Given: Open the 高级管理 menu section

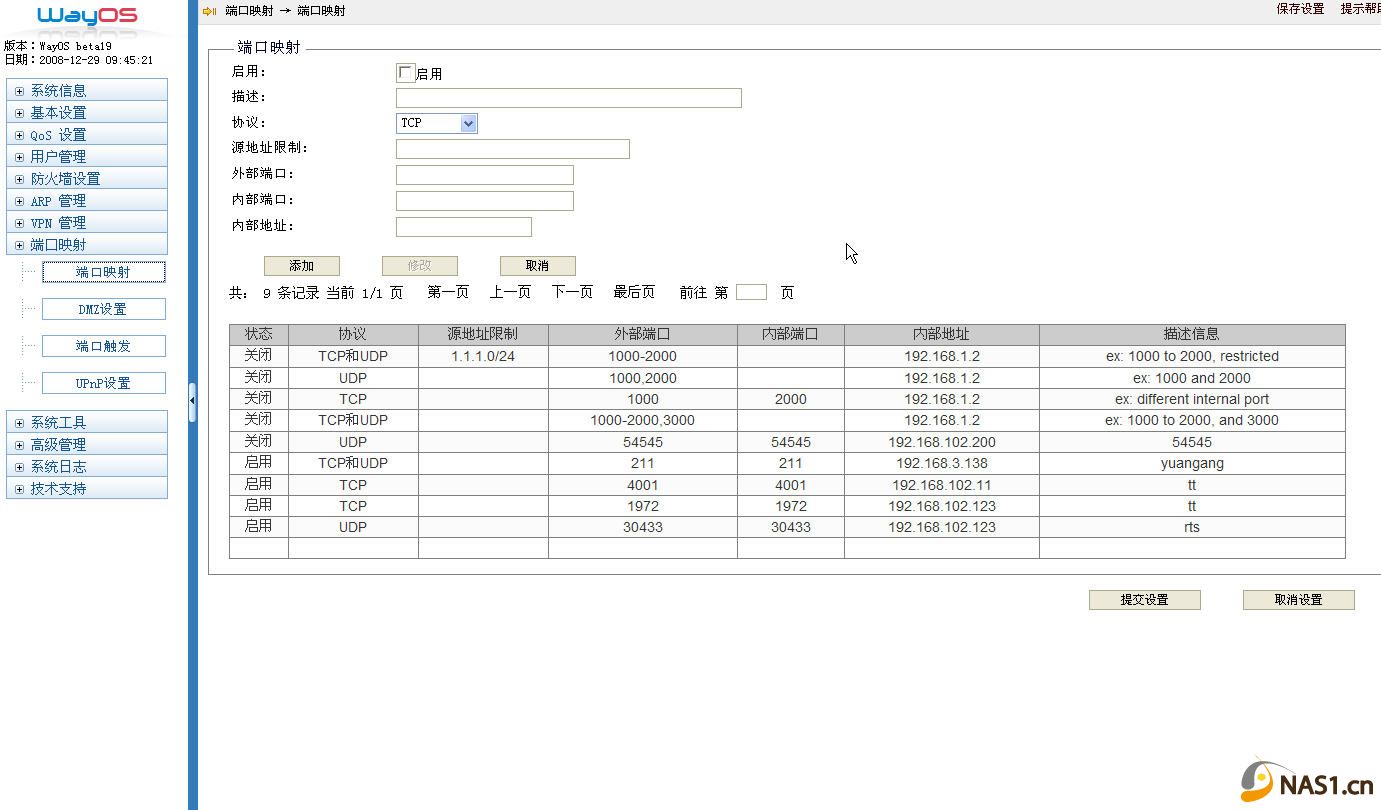Looking at the screenshot, I should click(87, 444).
